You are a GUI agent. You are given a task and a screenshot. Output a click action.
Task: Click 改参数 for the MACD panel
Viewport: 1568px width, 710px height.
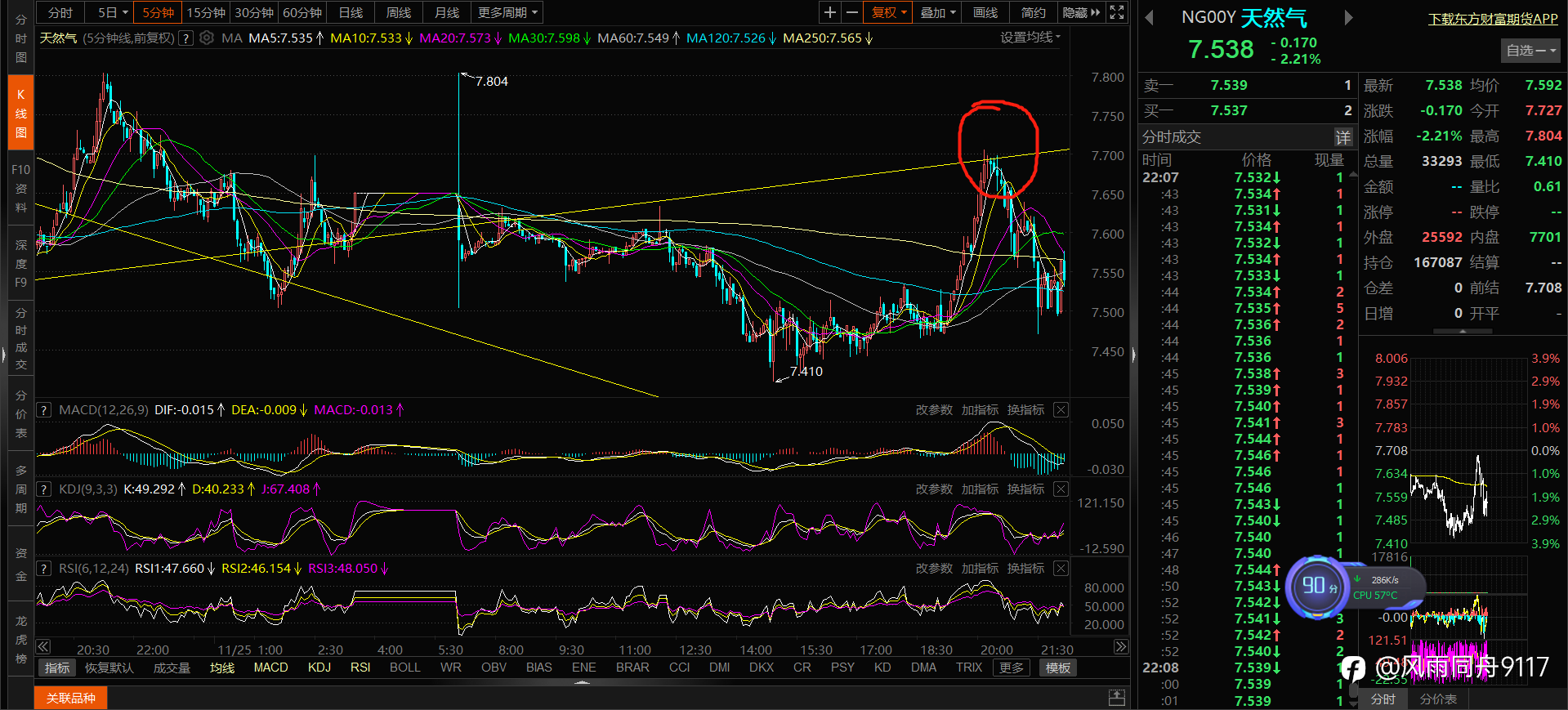[934, 410]
